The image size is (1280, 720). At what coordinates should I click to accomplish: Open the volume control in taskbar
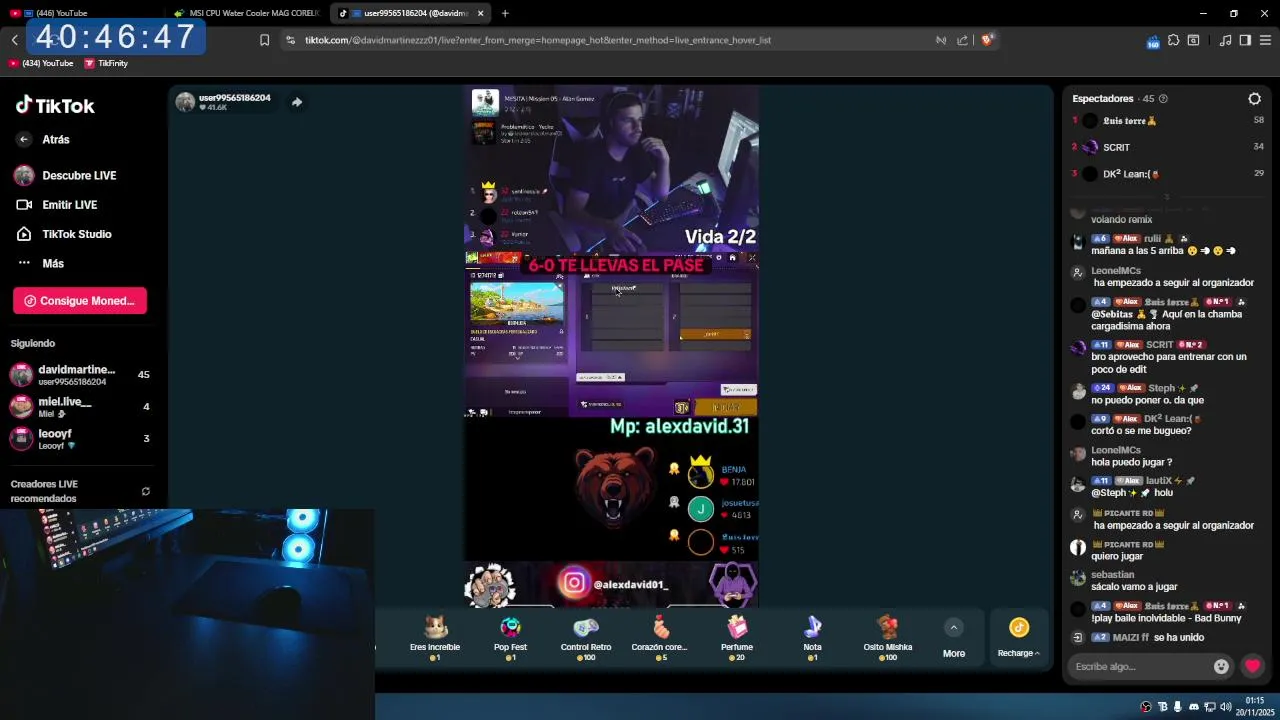[1225, 707]
